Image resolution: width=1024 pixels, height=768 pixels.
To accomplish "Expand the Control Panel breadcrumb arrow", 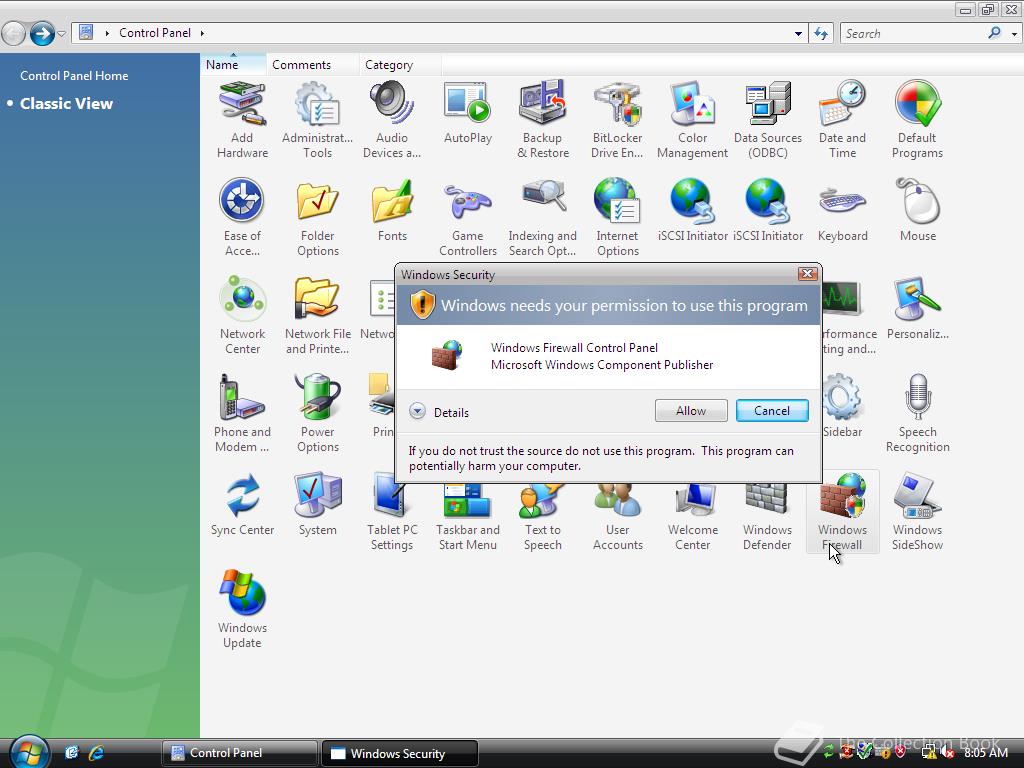I will [202, 33].
